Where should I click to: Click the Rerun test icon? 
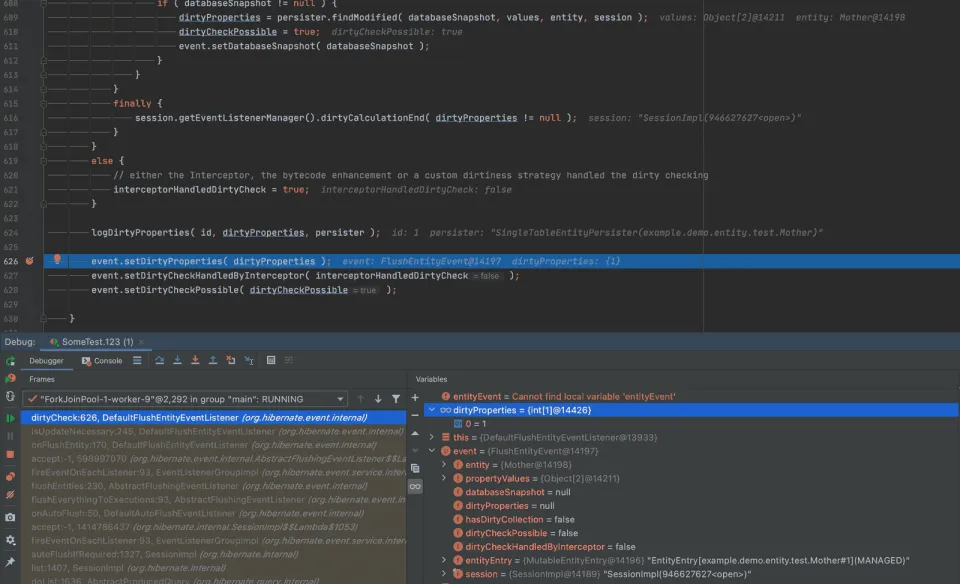point(10,361)
